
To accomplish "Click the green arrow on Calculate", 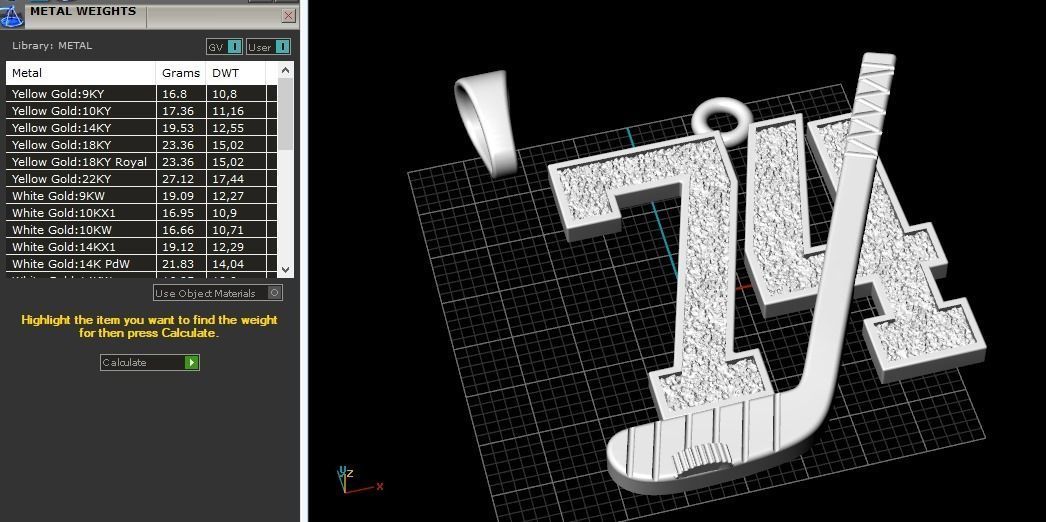I will click(192, 362).
